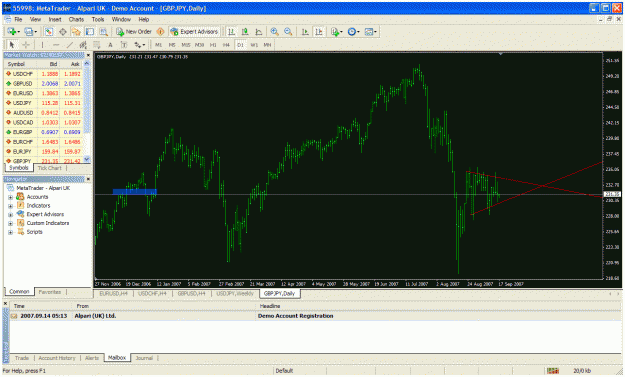
Task: Set timeframe to M15
Action: [186, 45]
